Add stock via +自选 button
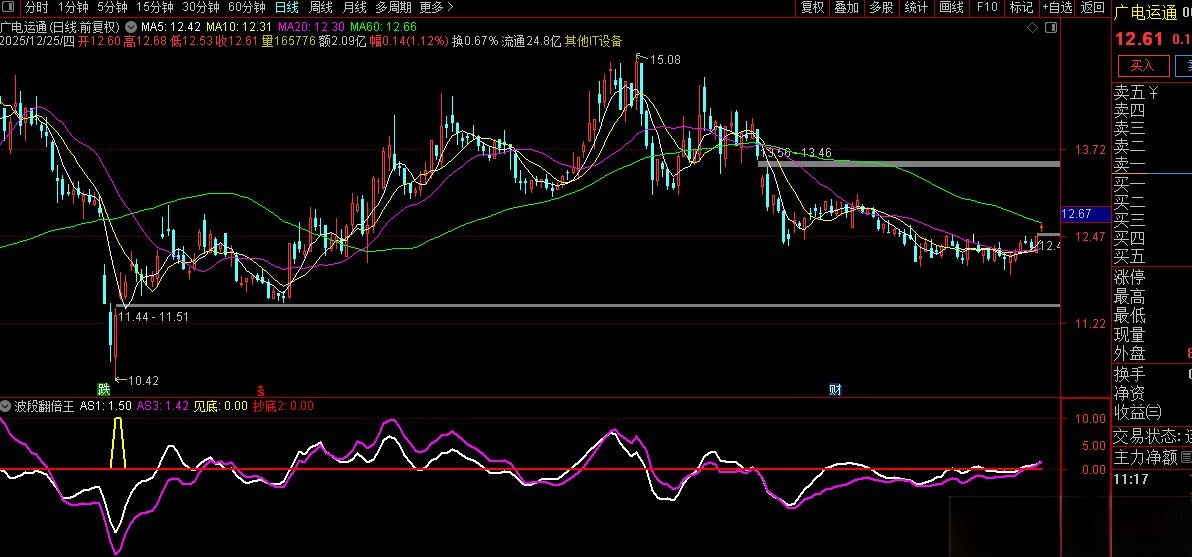1192x557 pixels. 1057,8
